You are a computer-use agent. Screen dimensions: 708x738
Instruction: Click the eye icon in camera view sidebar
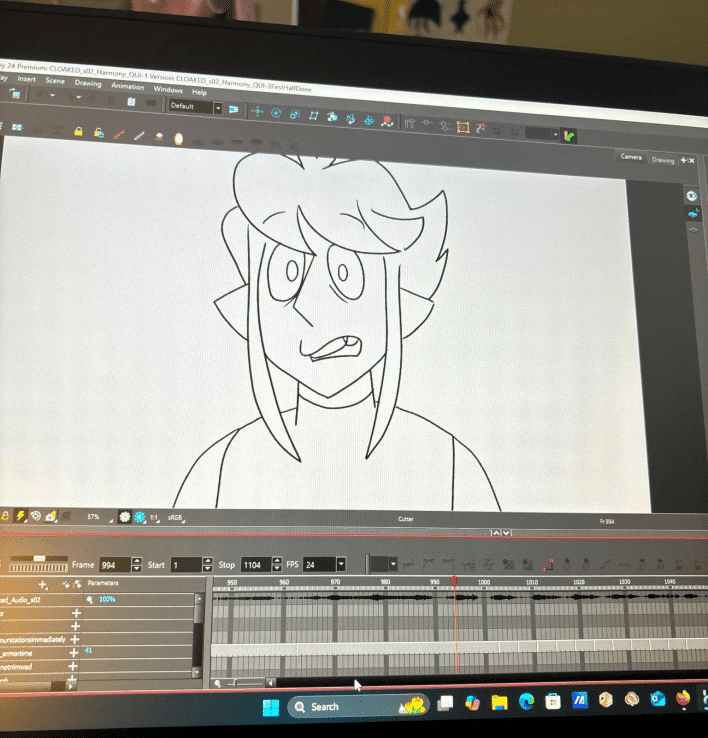(691, 197)
